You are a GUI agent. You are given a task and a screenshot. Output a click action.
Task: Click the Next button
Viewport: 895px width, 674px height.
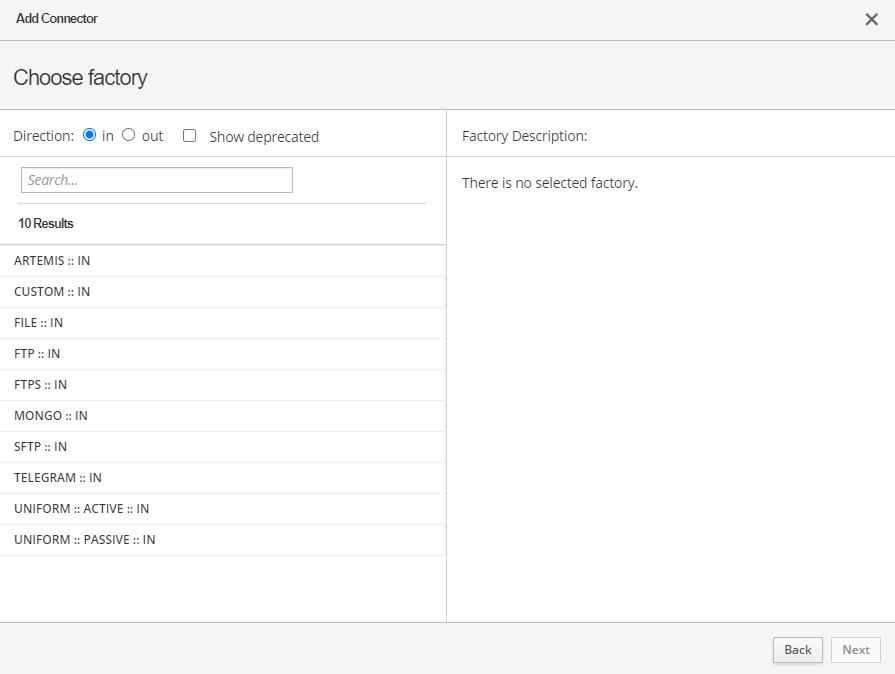[x=856, y=650]
